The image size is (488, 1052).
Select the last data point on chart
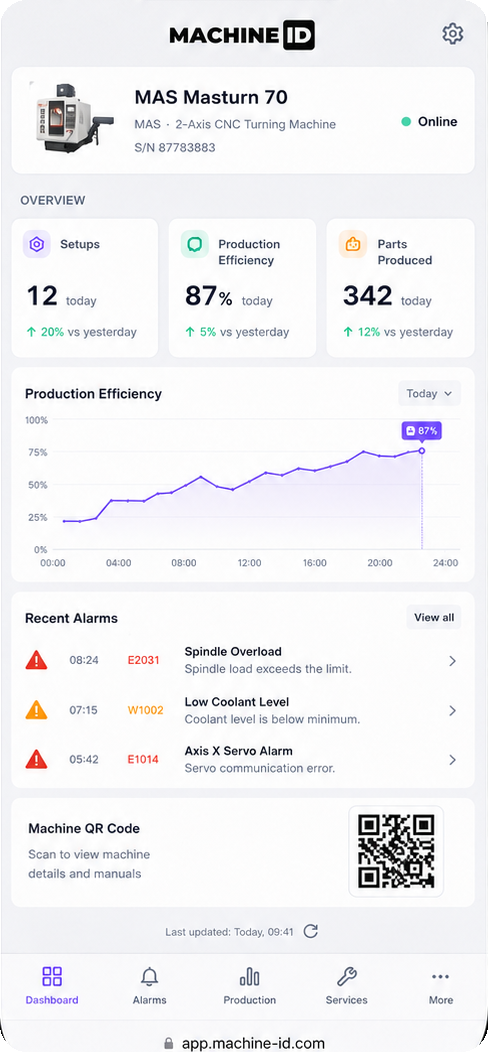coord(422,451)
